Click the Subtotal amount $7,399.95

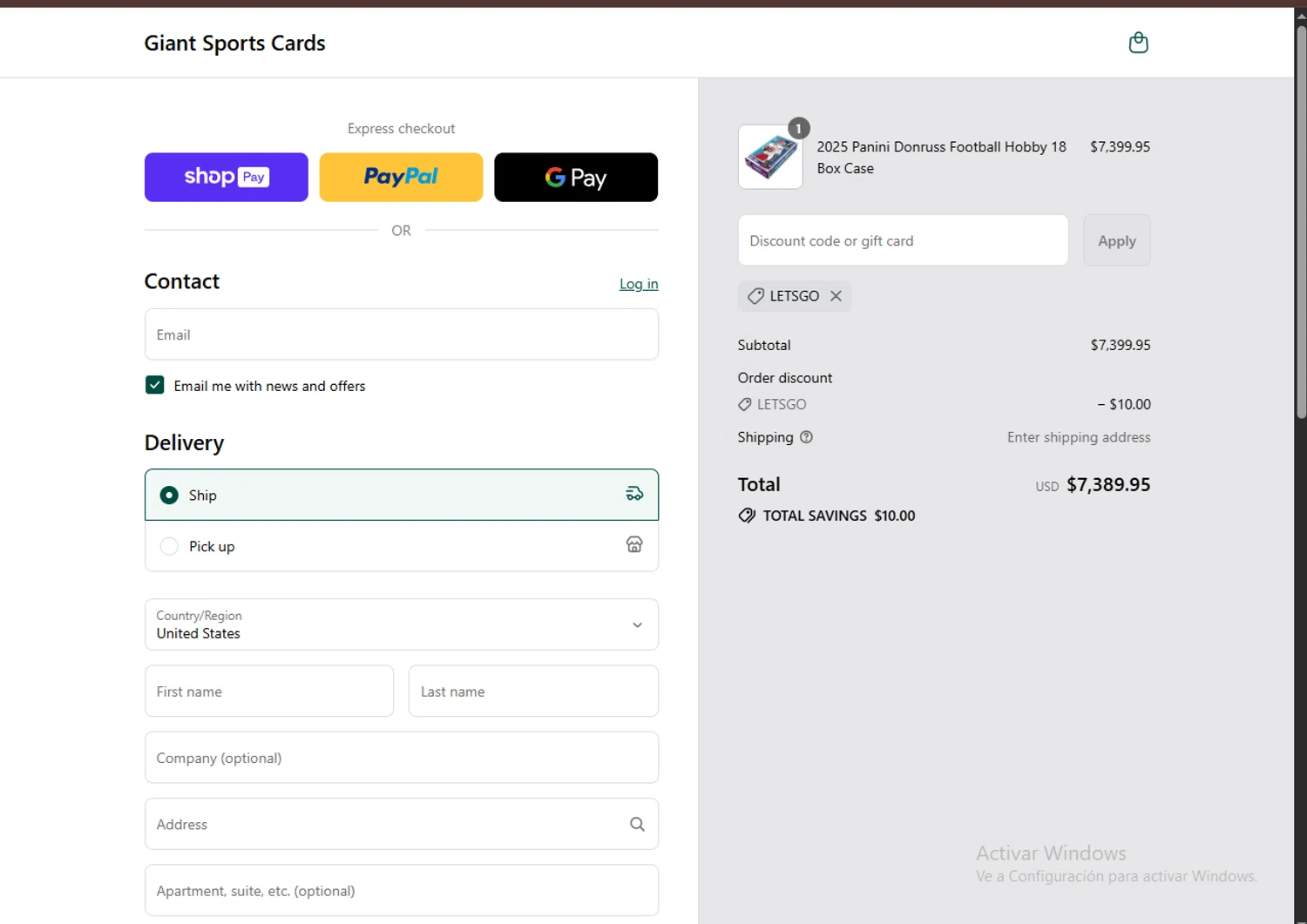(1121, 345)
